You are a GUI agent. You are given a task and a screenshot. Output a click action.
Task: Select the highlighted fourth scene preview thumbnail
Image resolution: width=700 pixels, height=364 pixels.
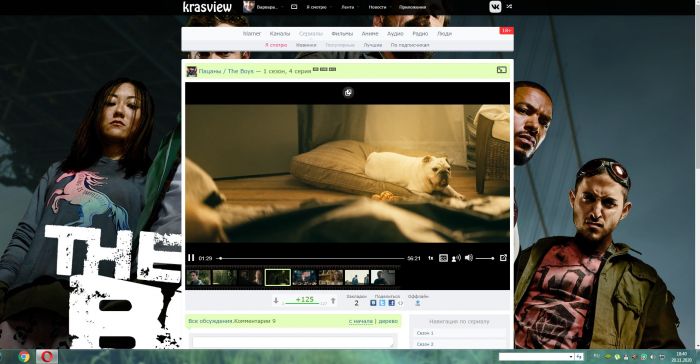(278, 277)
